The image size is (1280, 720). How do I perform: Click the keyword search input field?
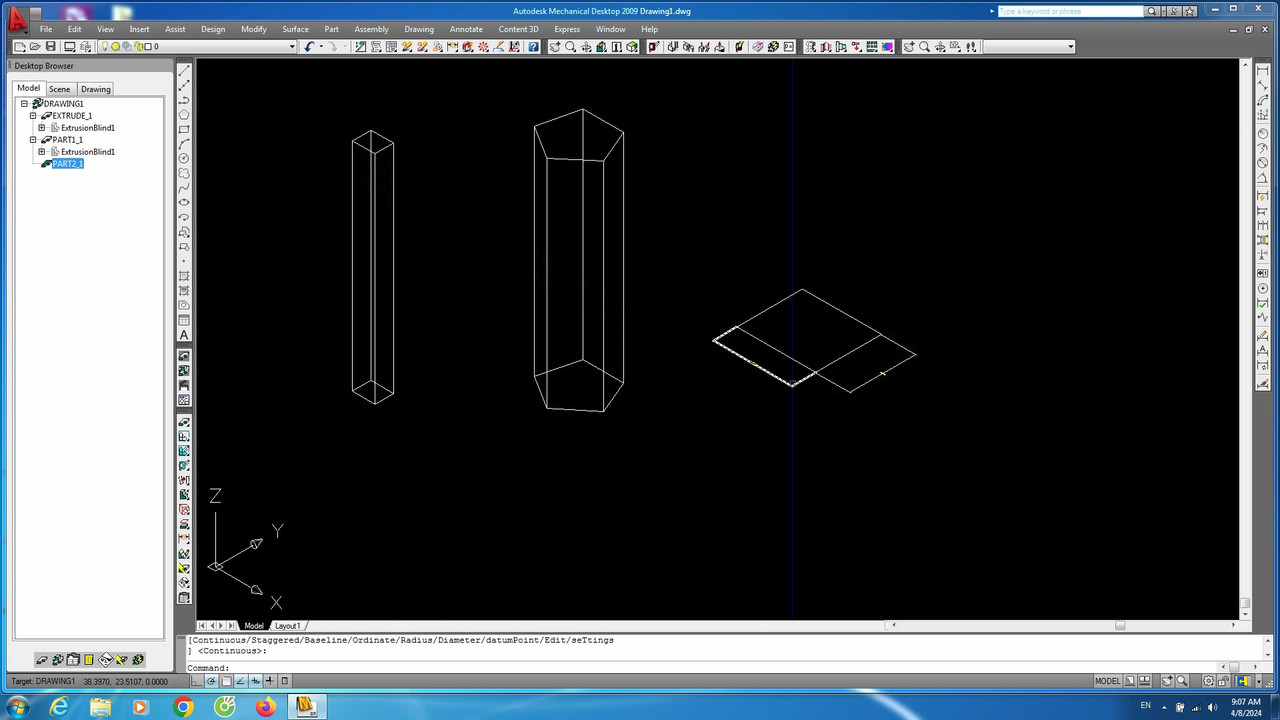(1070, 11)
